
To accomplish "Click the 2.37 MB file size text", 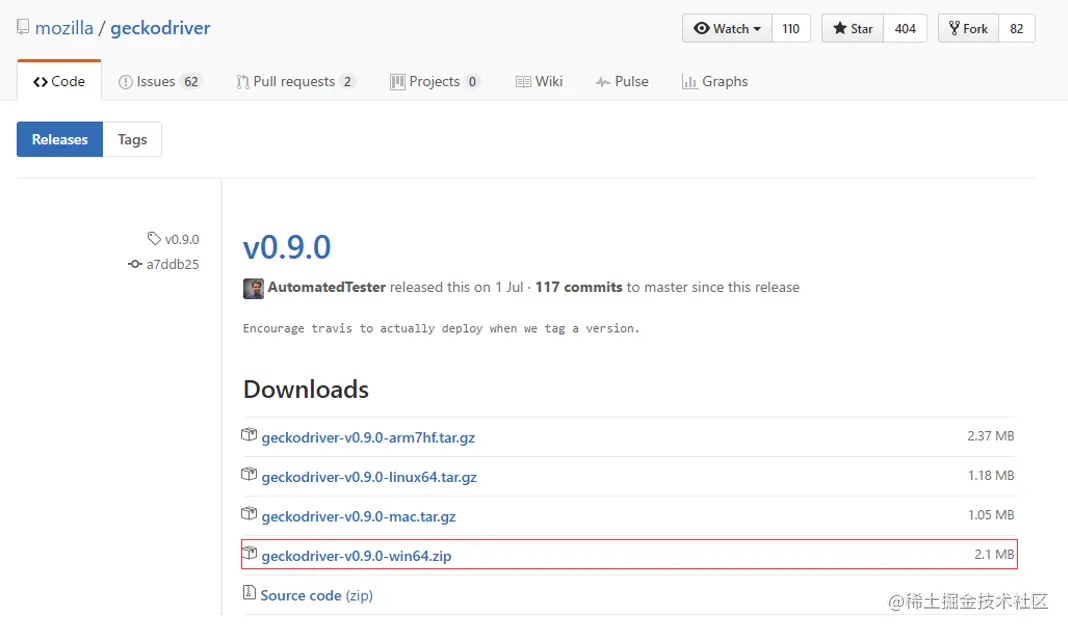I will 991,436.
